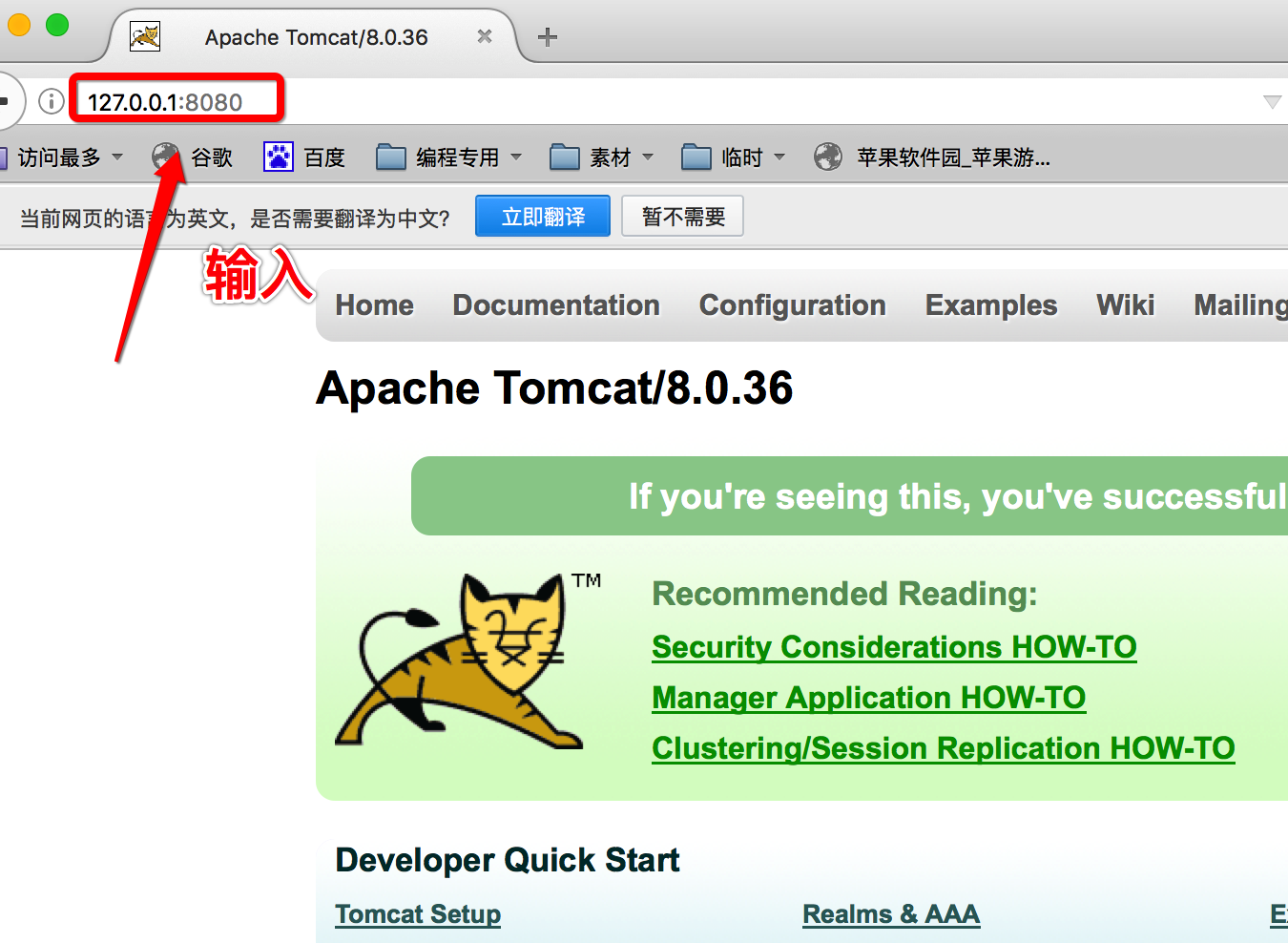Click the globe icon beside 苹果软件园
This screenshot has height=943, width=1288.
[828, 157]
